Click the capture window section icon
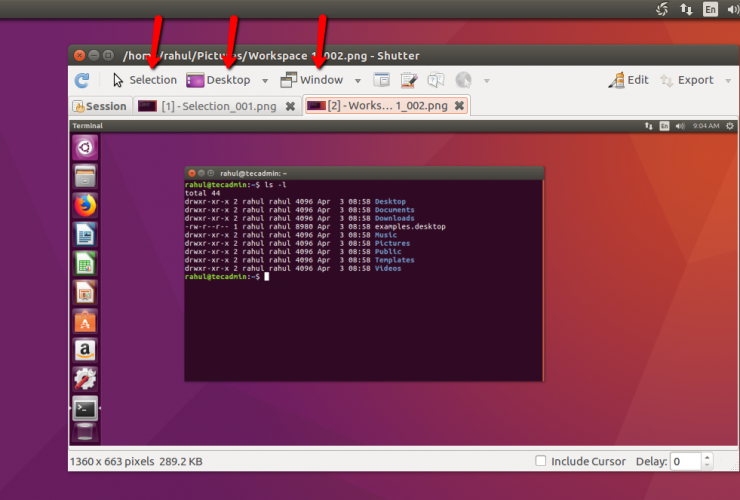This screenshot has width=740, height=500. coord(382,80)
